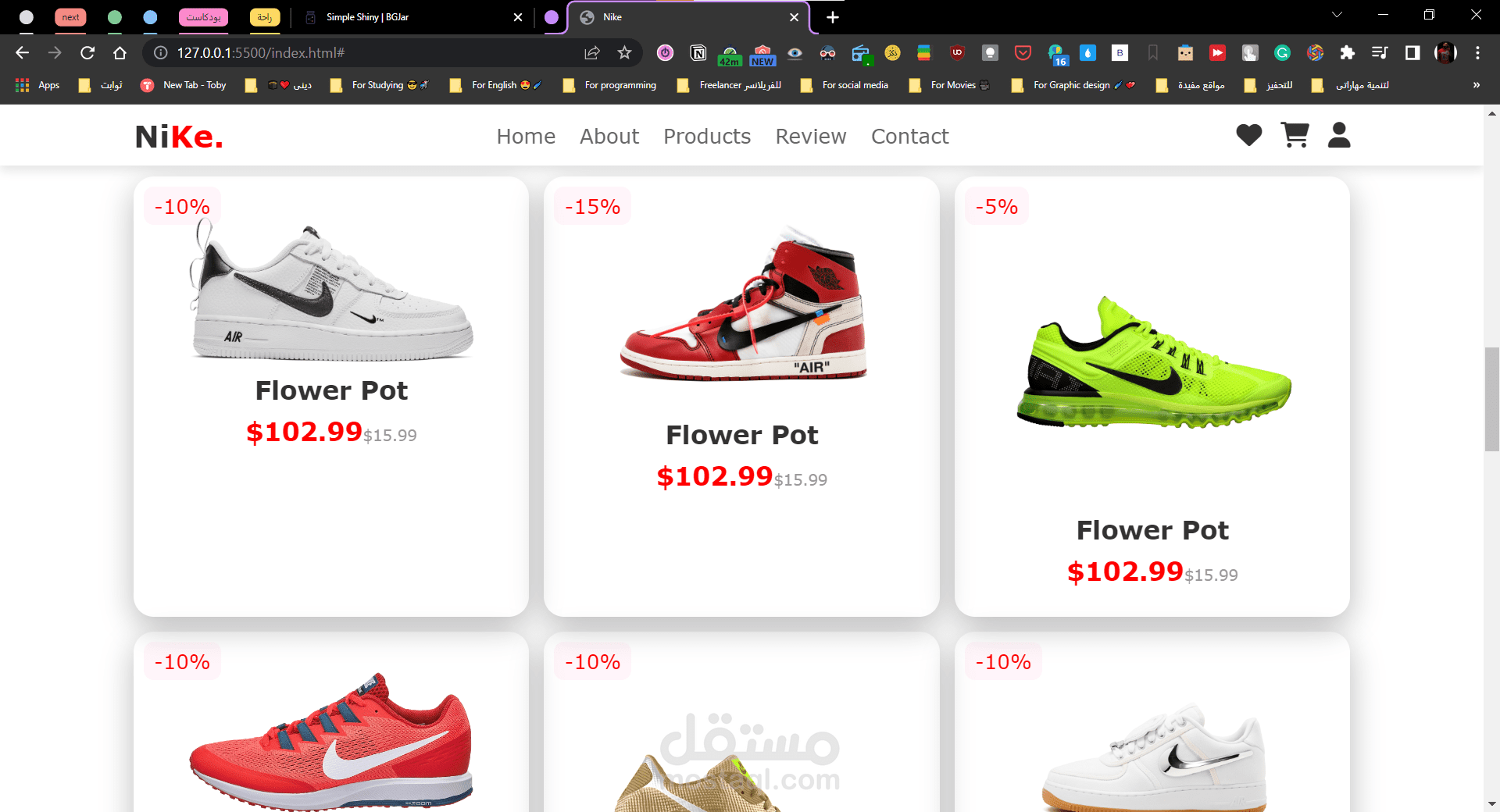Image resolution: width=1500 pixels, height=812 pixels.
Task: Go to Home nav link
Action: point(526,137)
